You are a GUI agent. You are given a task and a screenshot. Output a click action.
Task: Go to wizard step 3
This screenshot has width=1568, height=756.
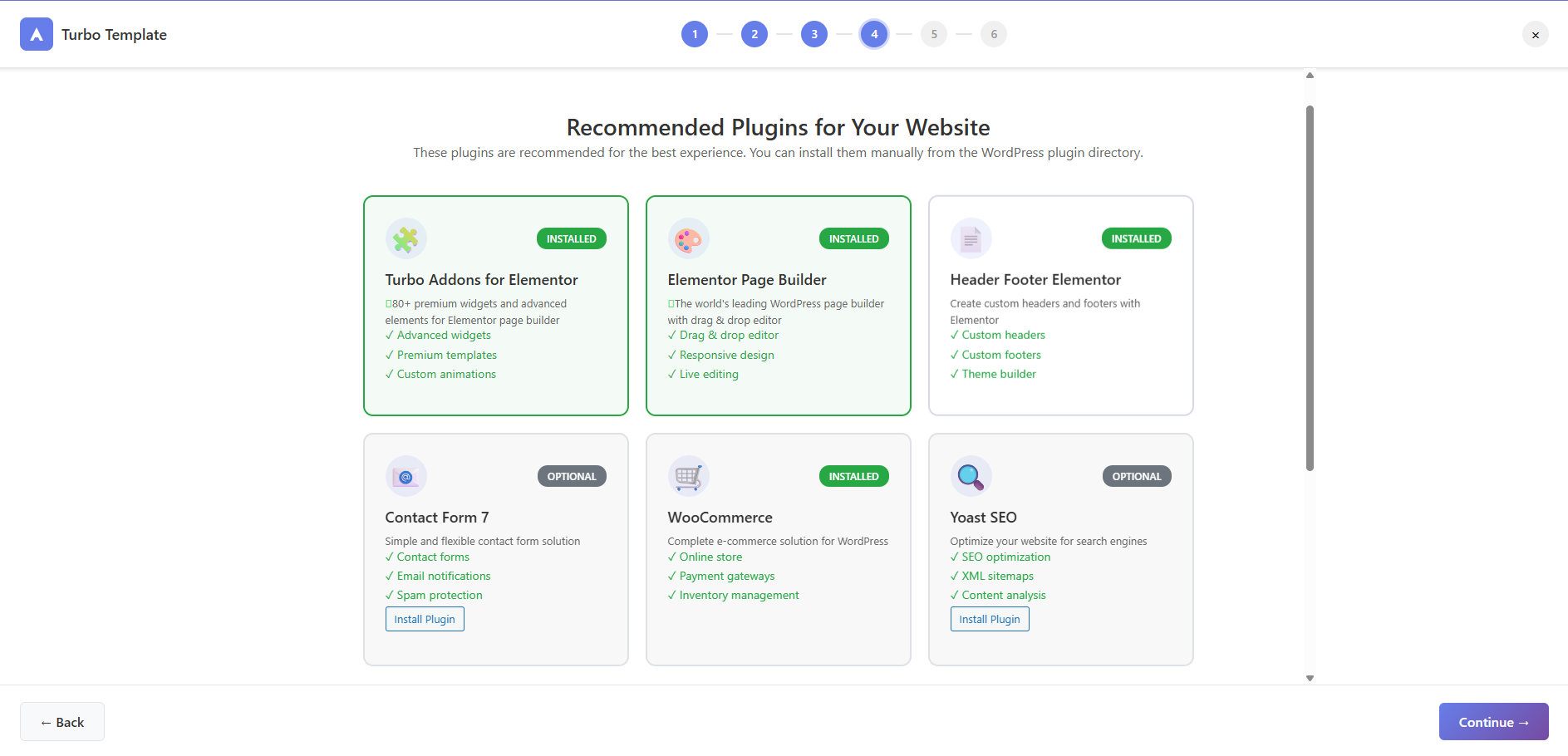tap(814, 34)
